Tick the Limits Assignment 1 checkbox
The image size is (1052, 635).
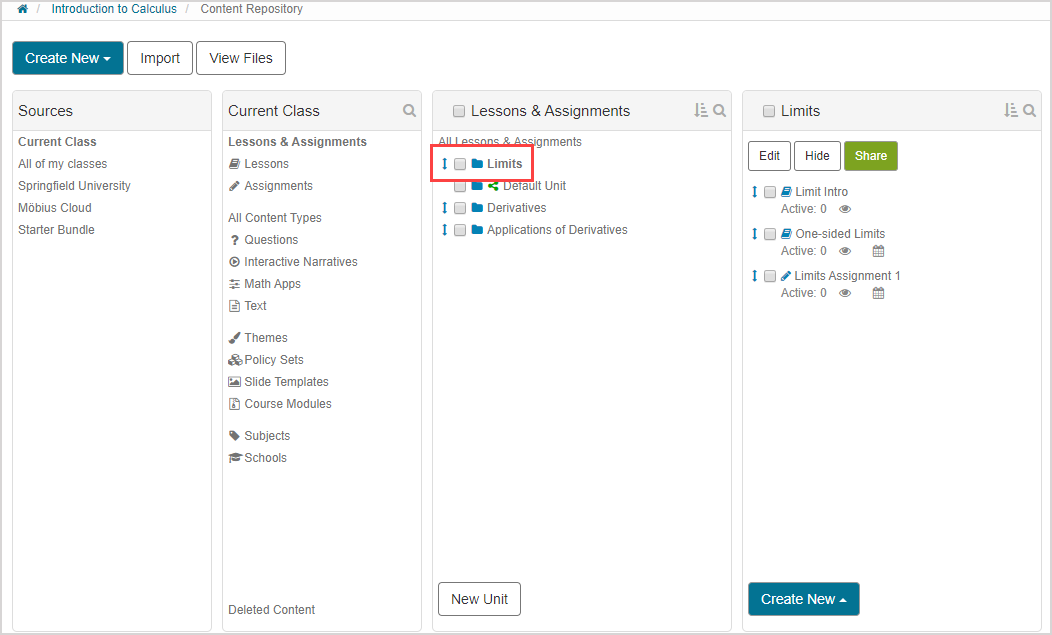point(770,276)
